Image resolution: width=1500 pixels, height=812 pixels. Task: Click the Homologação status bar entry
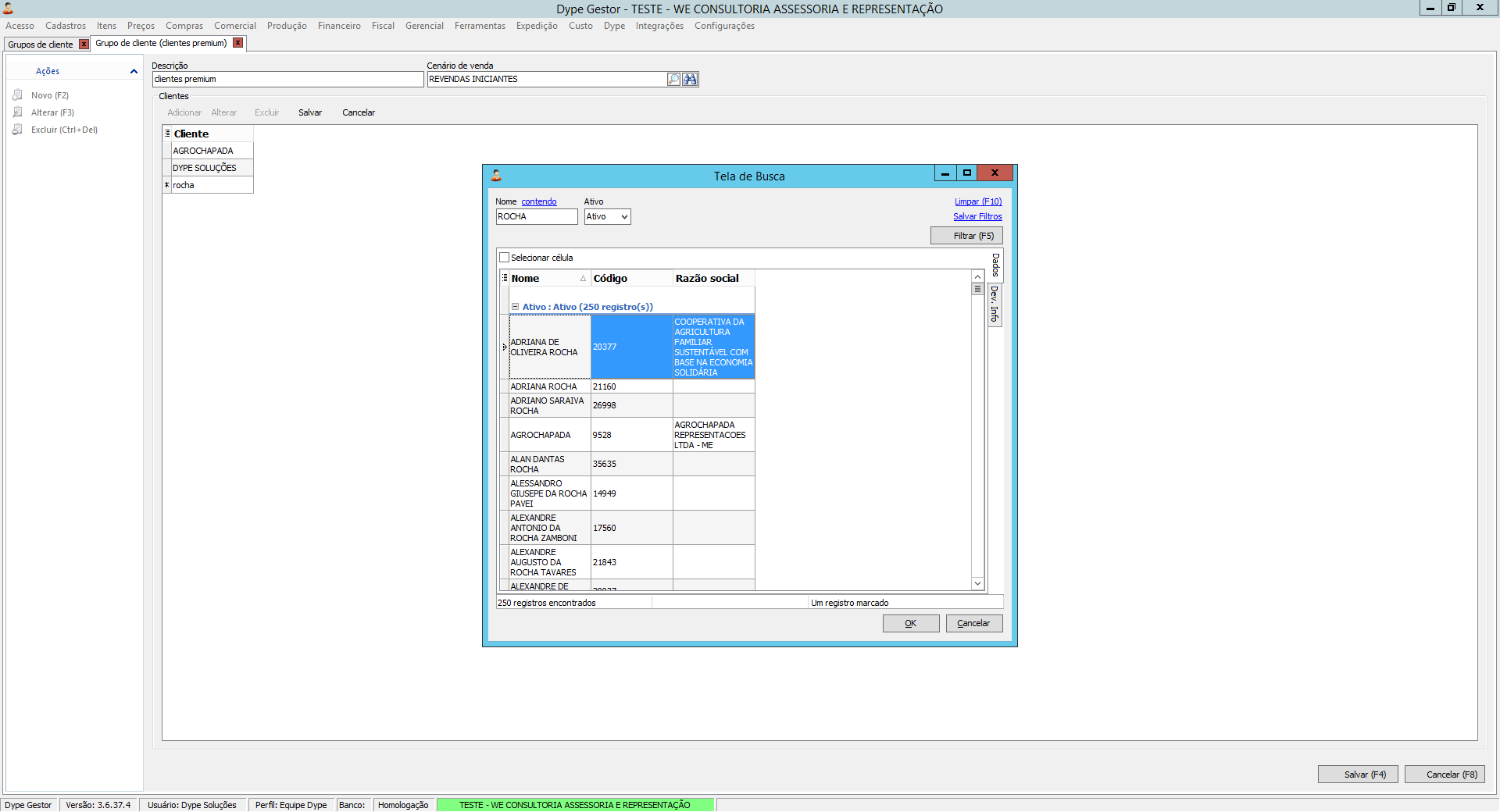point(403,805)
